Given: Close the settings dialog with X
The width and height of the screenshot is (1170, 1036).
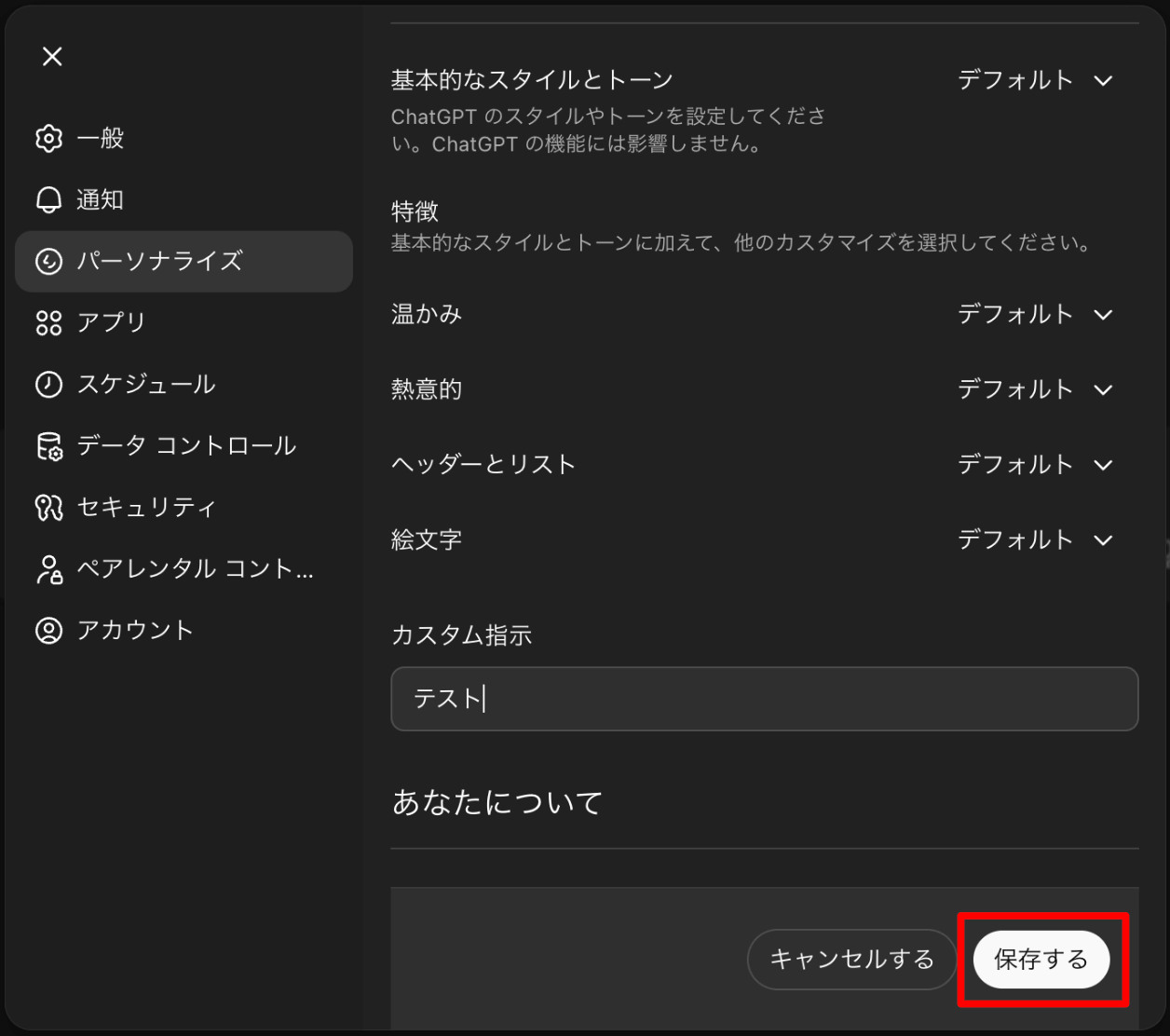Looking at the screenshot, I should 52,57.
